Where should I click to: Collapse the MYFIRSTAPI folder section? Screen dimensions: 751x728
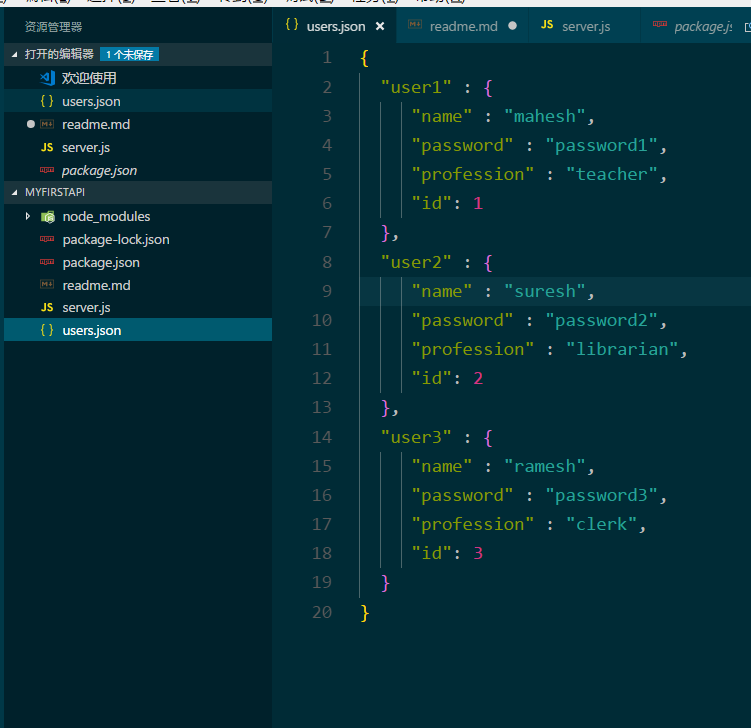(14, 193)
